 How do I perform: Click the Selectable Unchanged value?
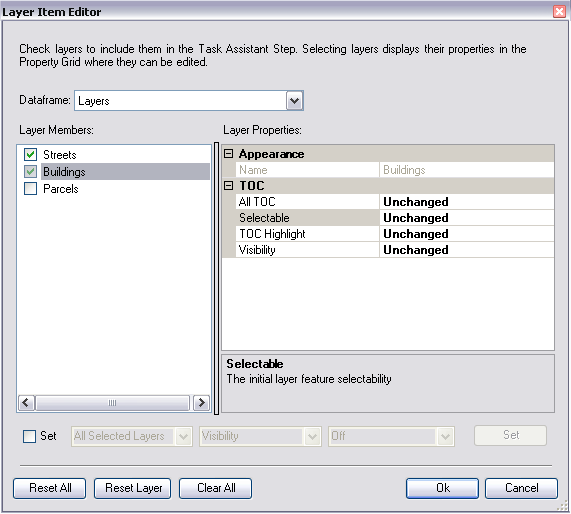(416, 218)
